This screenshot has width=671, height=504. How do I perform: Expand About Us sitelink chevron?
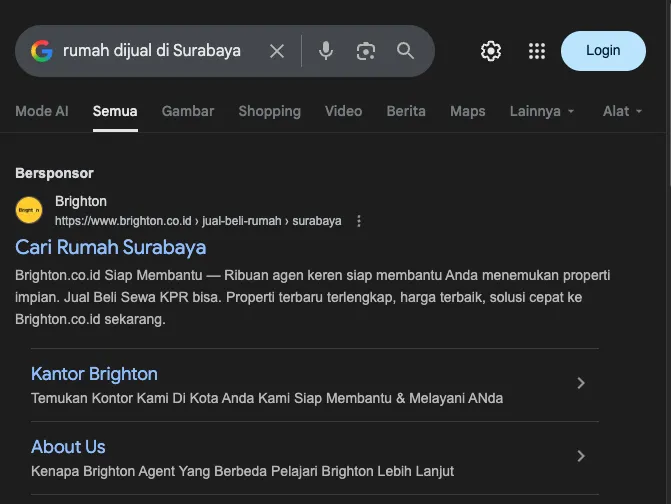click(x=581, y=456)
